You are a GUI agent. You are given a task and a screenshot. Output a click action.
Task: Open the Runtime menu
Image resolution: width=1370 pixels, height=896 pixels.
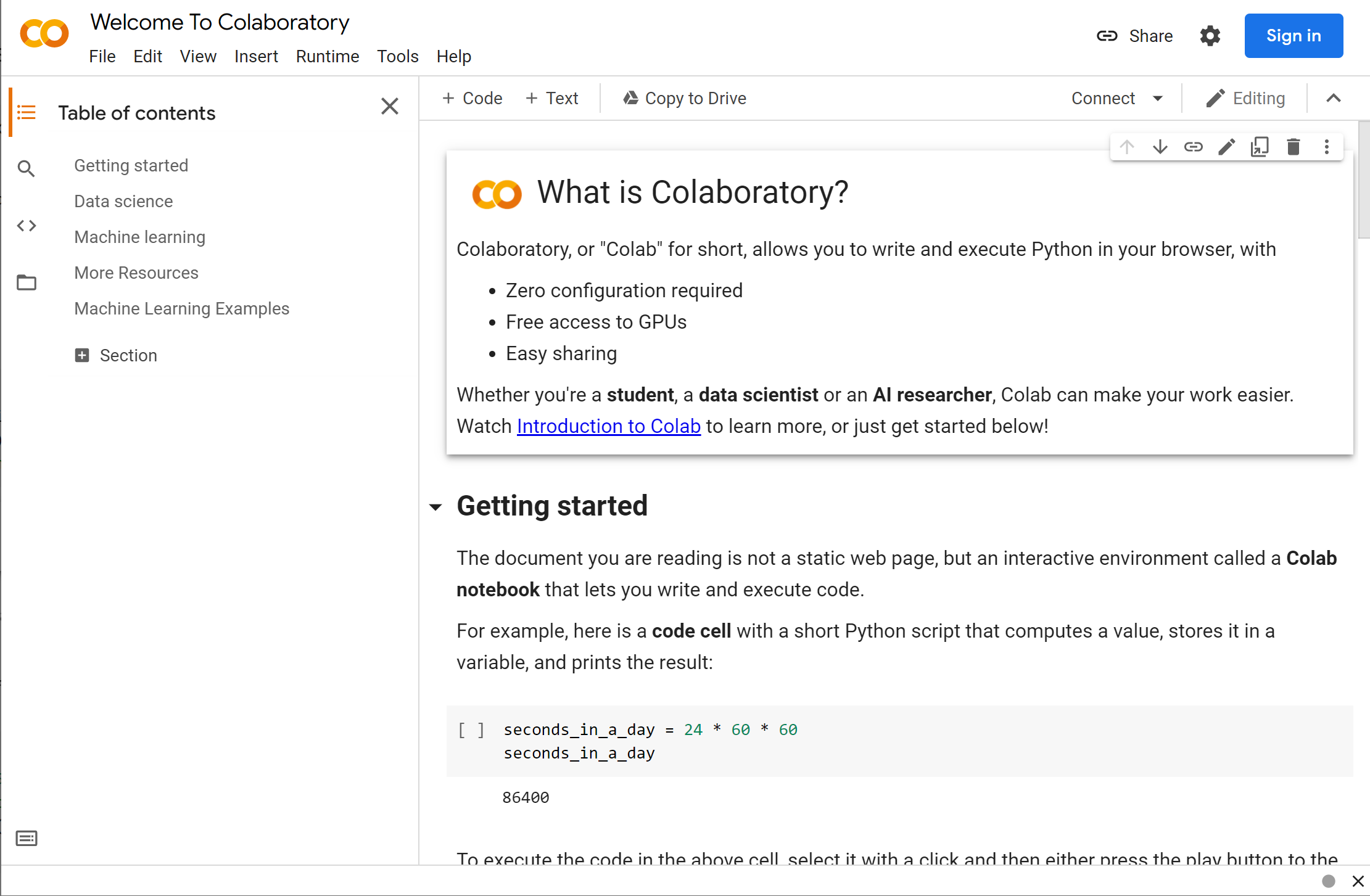[328, 57]
